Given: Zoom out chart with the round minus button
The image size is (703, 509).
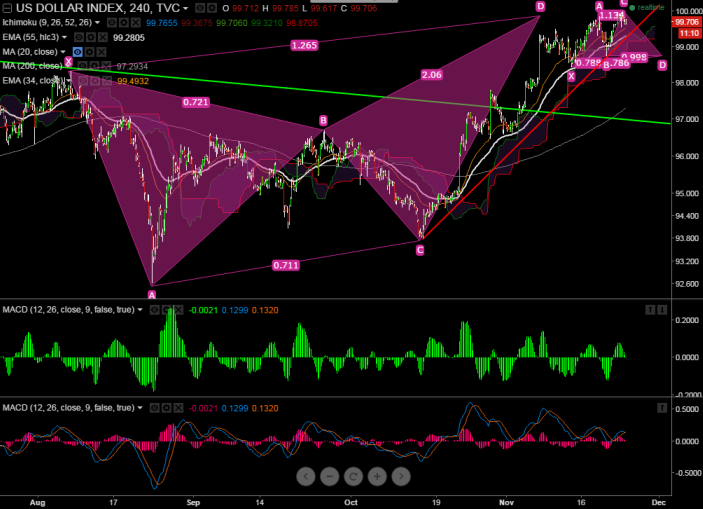Looking at the screenshot, I should click(330, 476).
